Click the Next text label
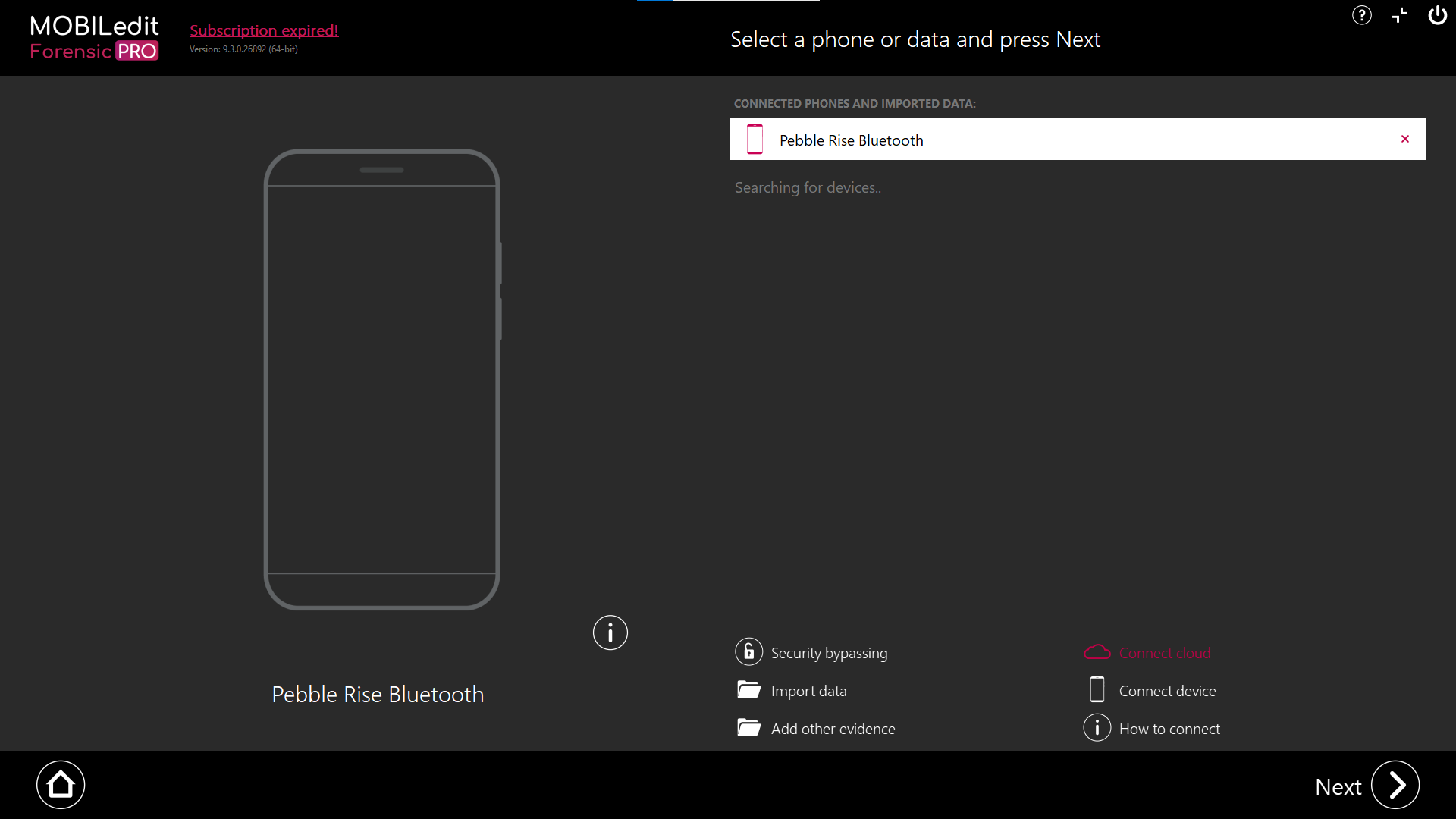 pyautogui.click(x=1338, y=787)
